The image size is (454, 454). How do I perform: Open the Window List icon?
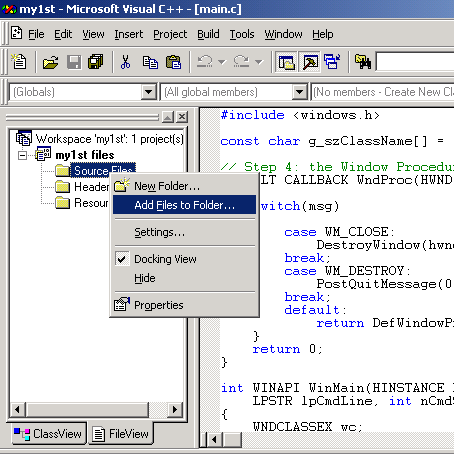click(x=332, y=62)
